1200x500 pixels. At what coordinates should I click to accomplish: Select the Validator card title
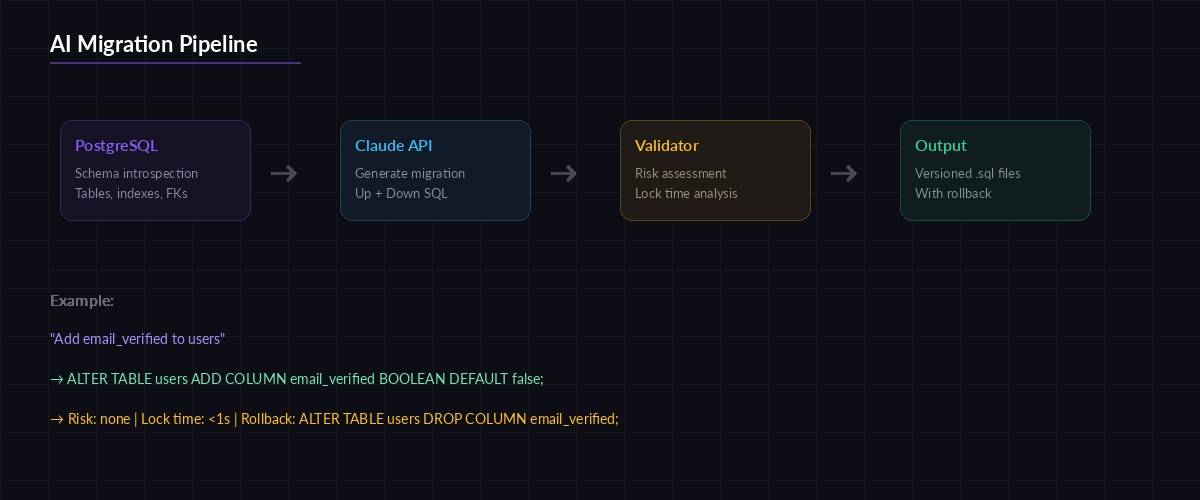pyautogui.click(x=667, y=146)
